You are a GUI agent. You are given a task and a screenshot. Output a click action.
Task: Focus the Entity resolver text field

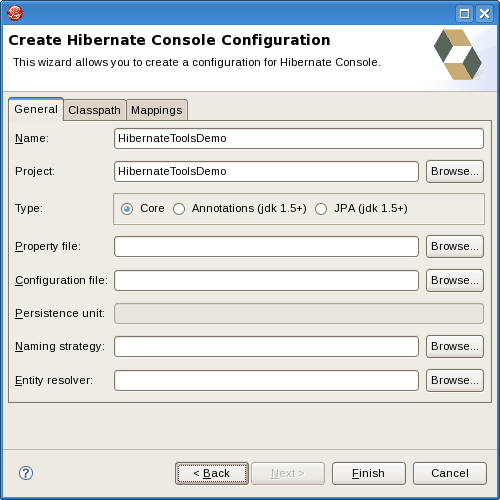click(266, 380)
